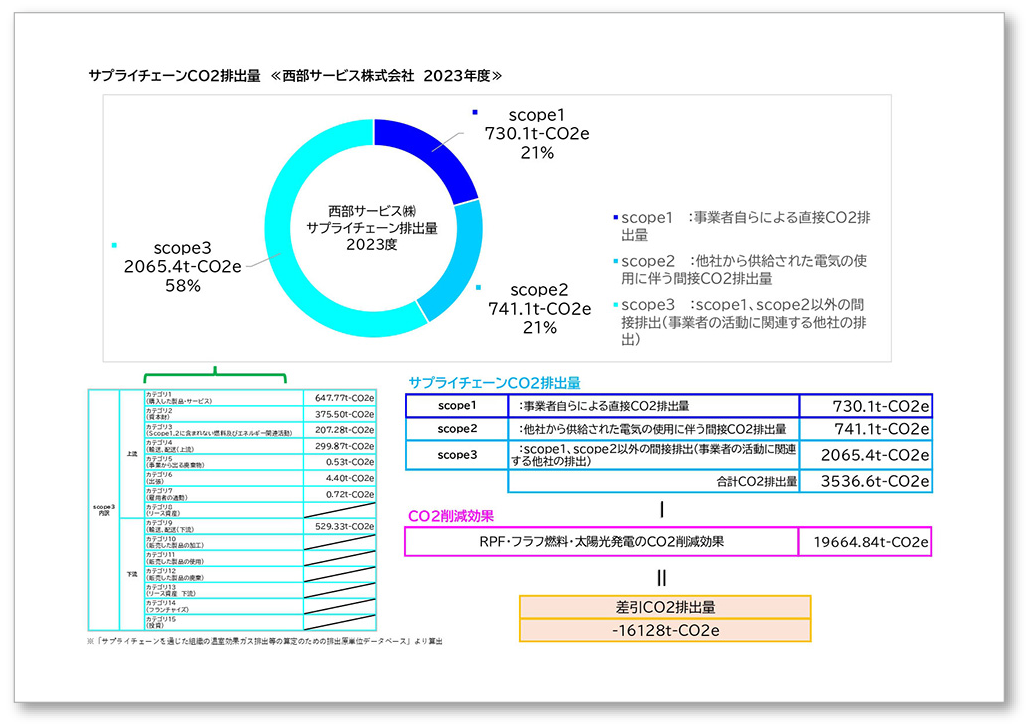Click the cyan marker beside the scope3 chart label

point(114,245)
